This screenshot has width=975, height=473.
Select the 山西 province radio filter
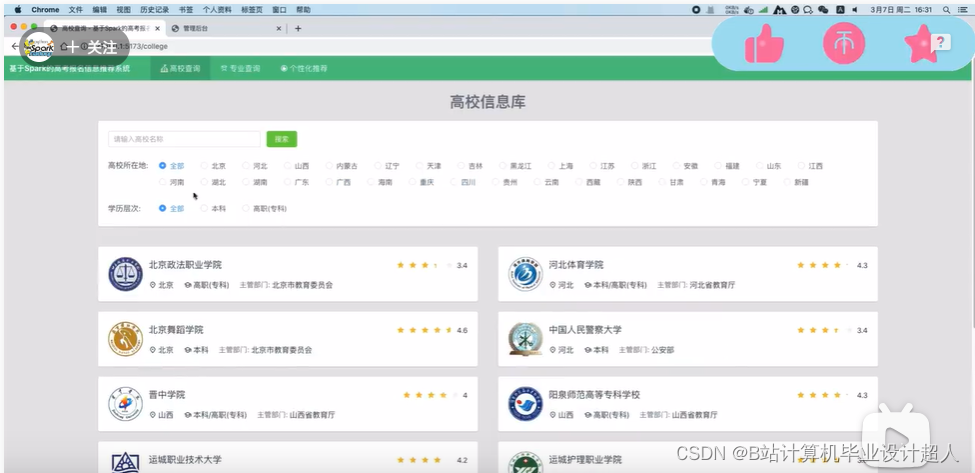(x=287, y=166)
